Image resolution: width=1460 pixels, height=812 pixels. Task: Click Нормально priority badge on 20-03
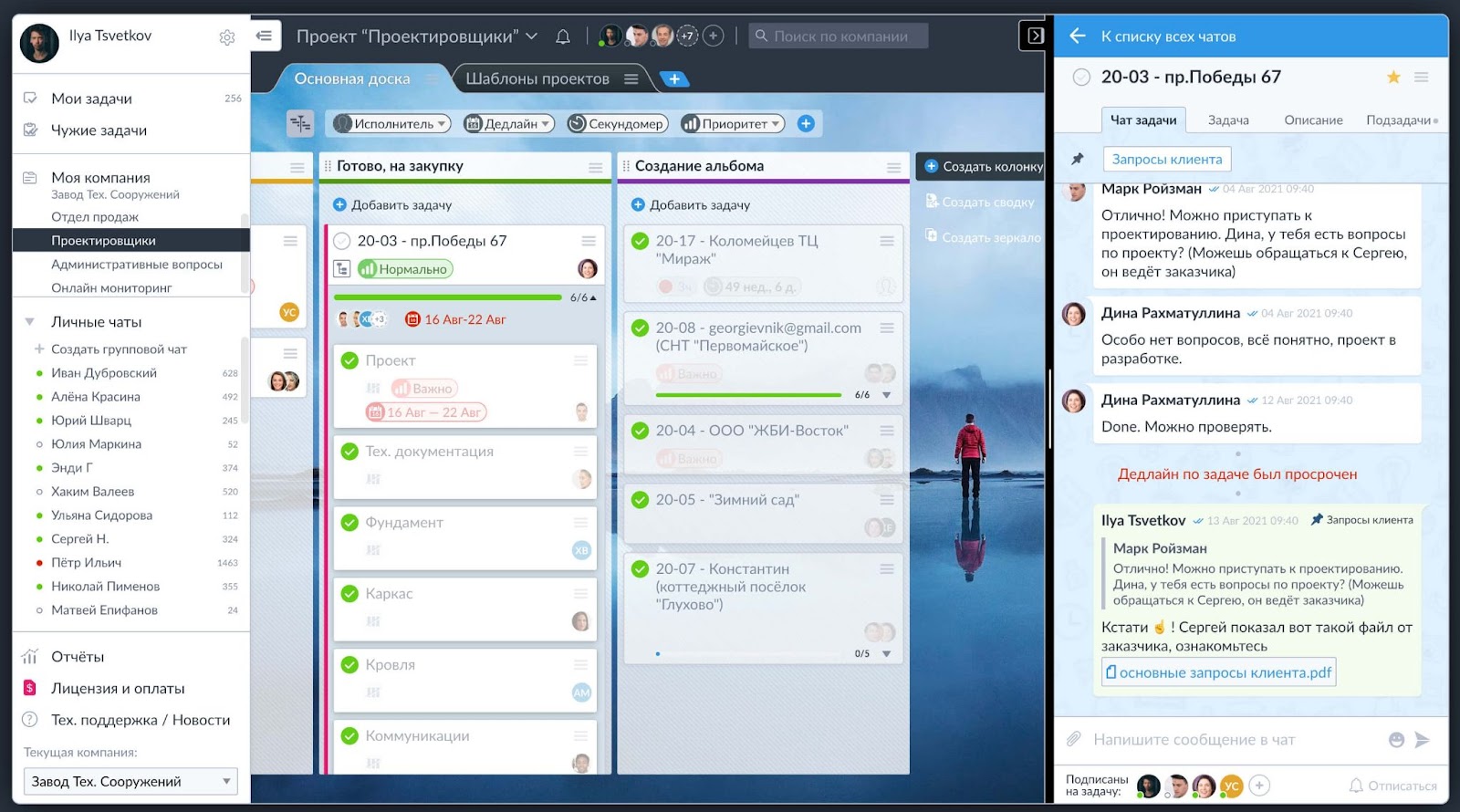click(x=405, y=269)
